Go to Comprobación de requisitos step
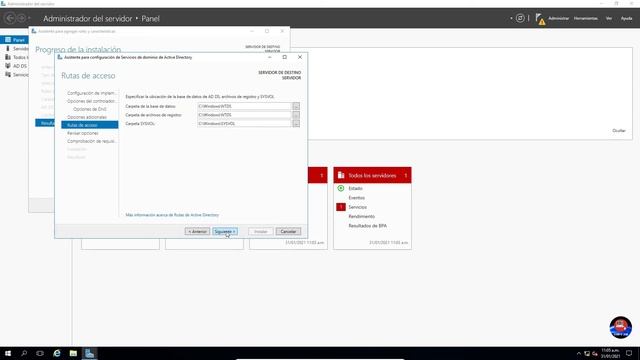640x360 pixels. pyautogui.click(x=91, y=141)
